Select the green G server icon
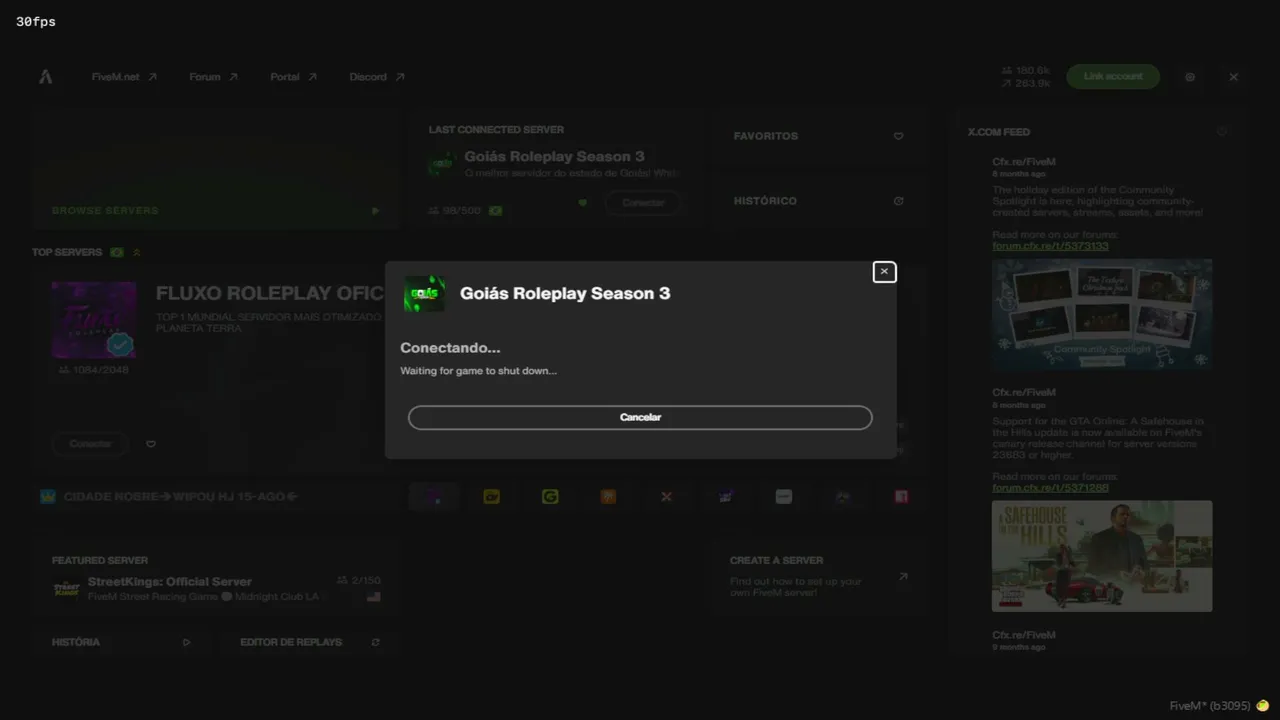 tap(550, 496)
